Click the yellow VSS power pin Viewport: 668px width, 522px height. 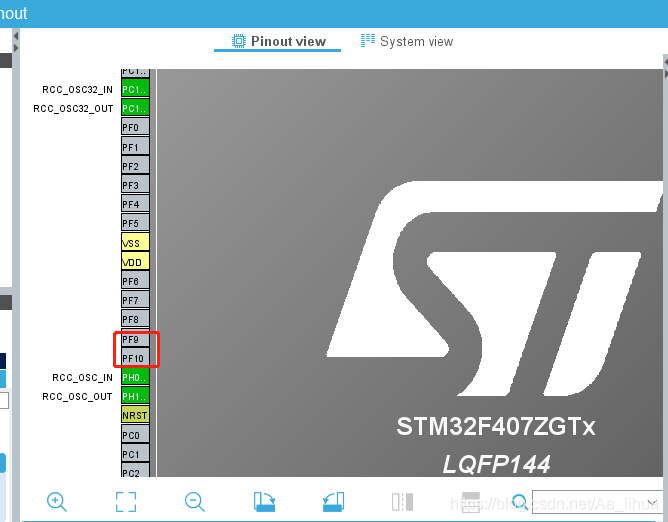tap(134, 242)
